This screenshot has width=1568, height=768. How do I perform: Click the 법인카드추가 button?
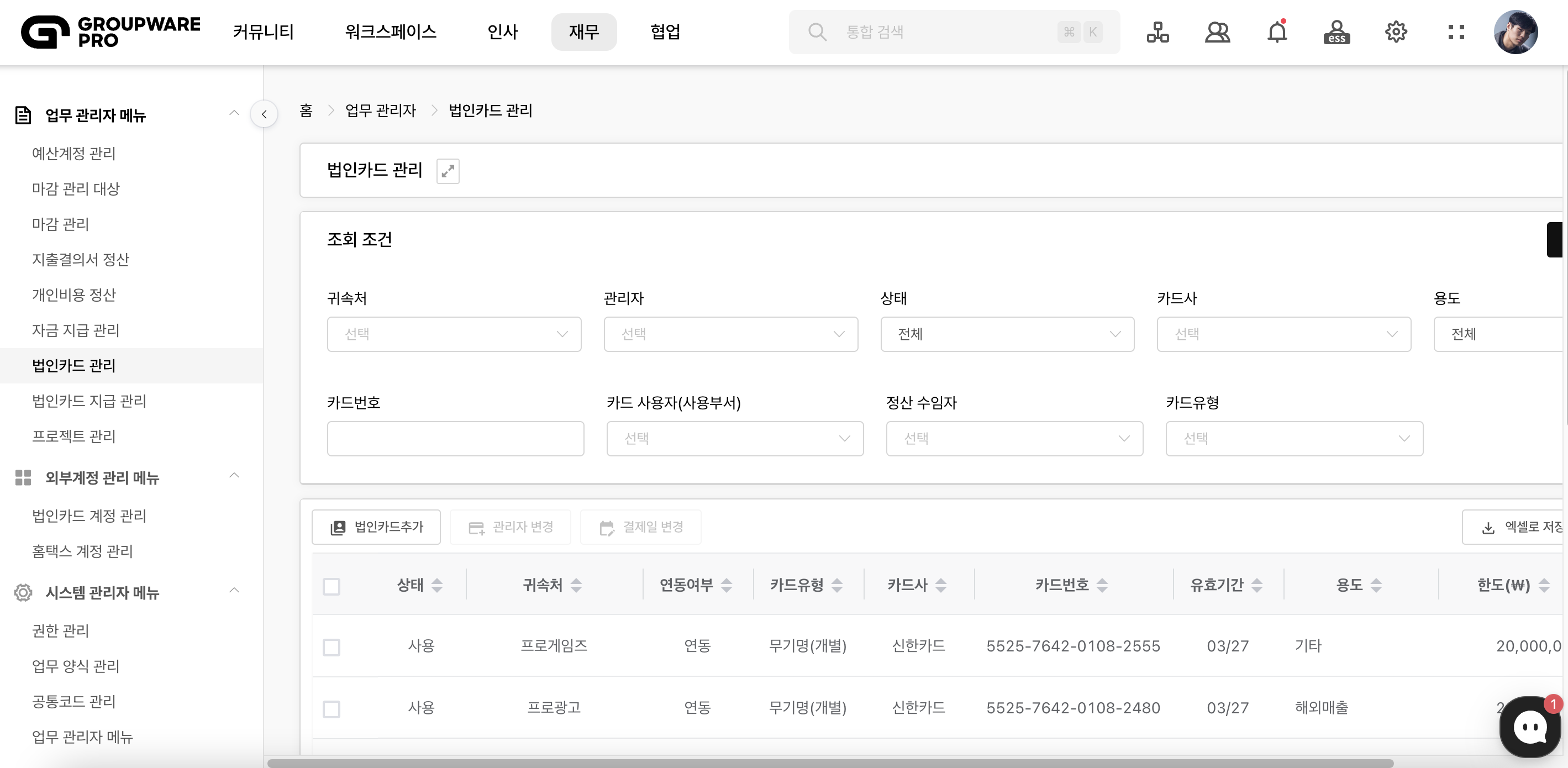coord(376,527)
